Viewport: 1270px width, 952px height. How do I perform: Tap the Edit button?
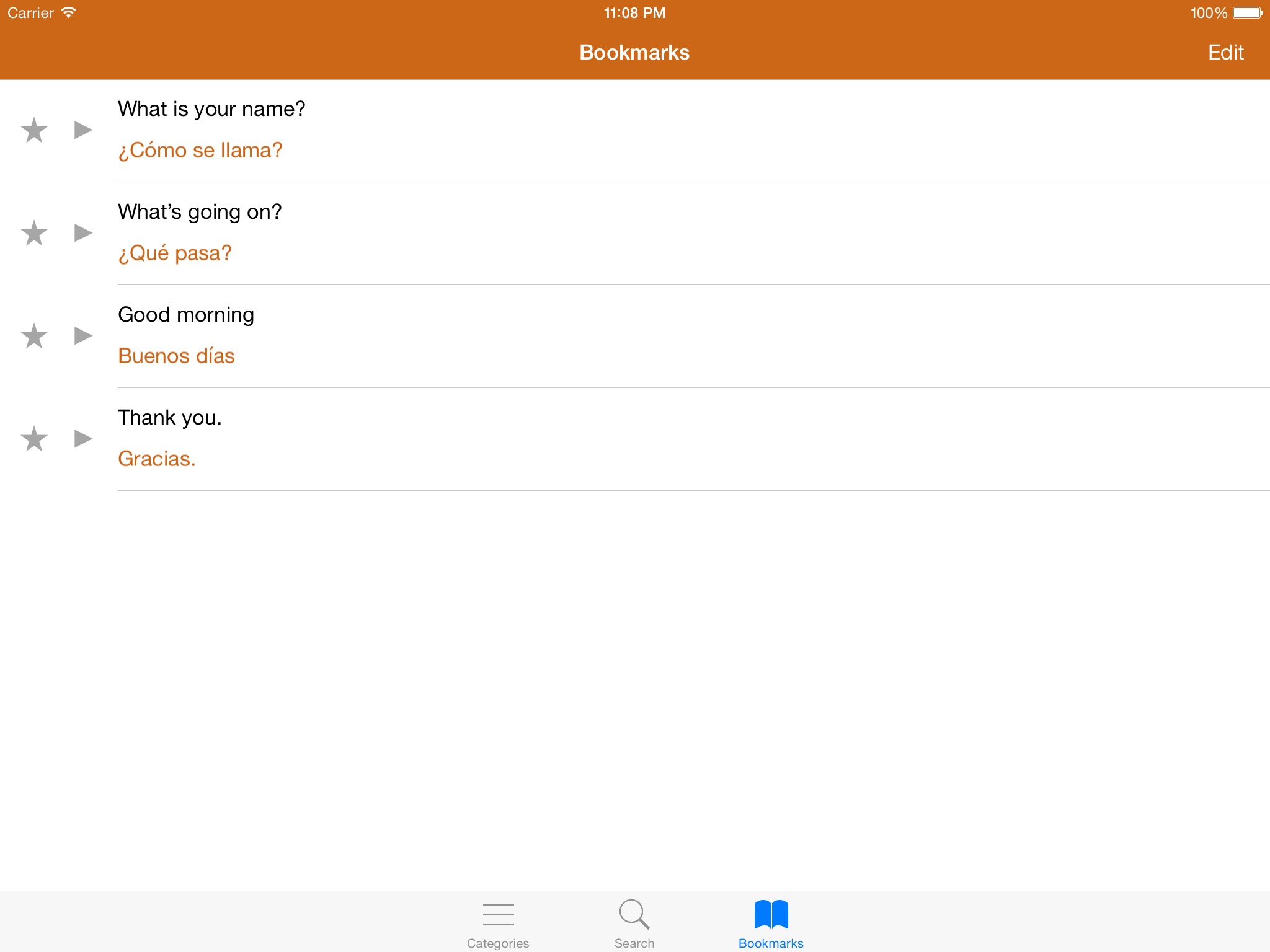1225,53
